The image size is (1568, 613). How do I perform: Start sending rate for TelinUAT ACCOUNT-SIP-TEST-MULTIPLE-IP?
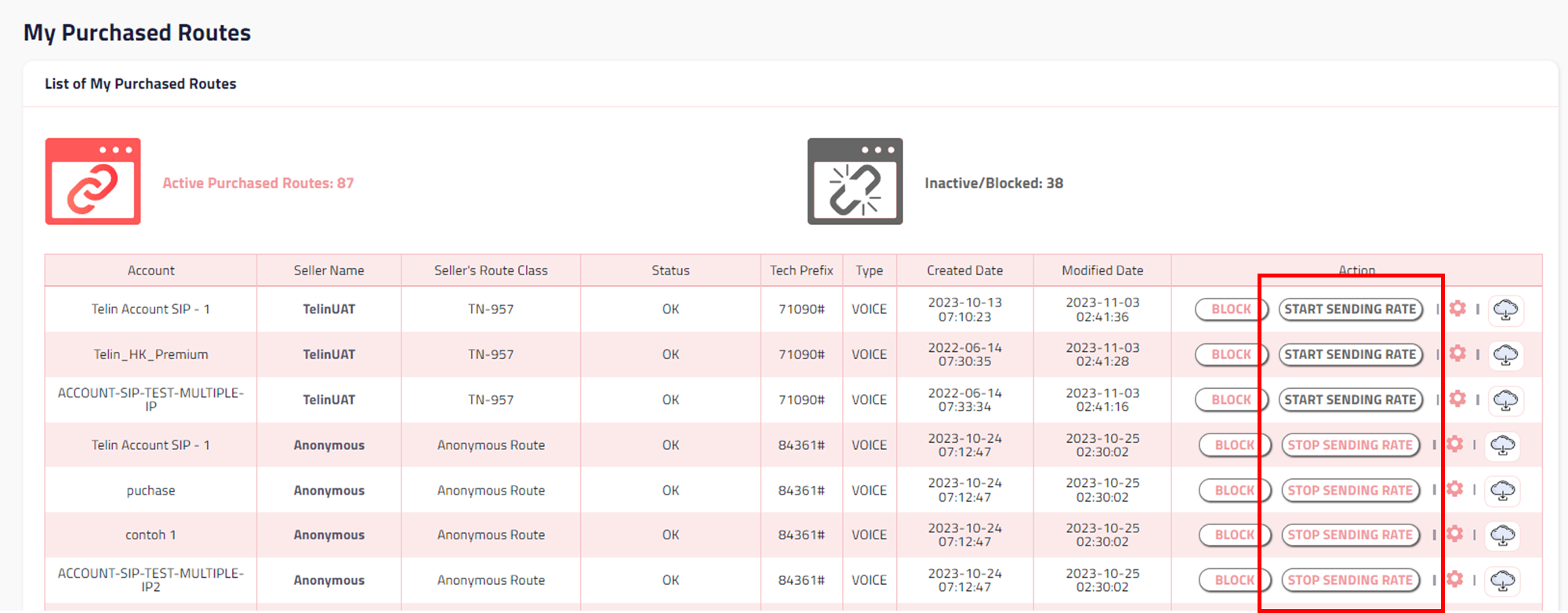coord(1350,400)
